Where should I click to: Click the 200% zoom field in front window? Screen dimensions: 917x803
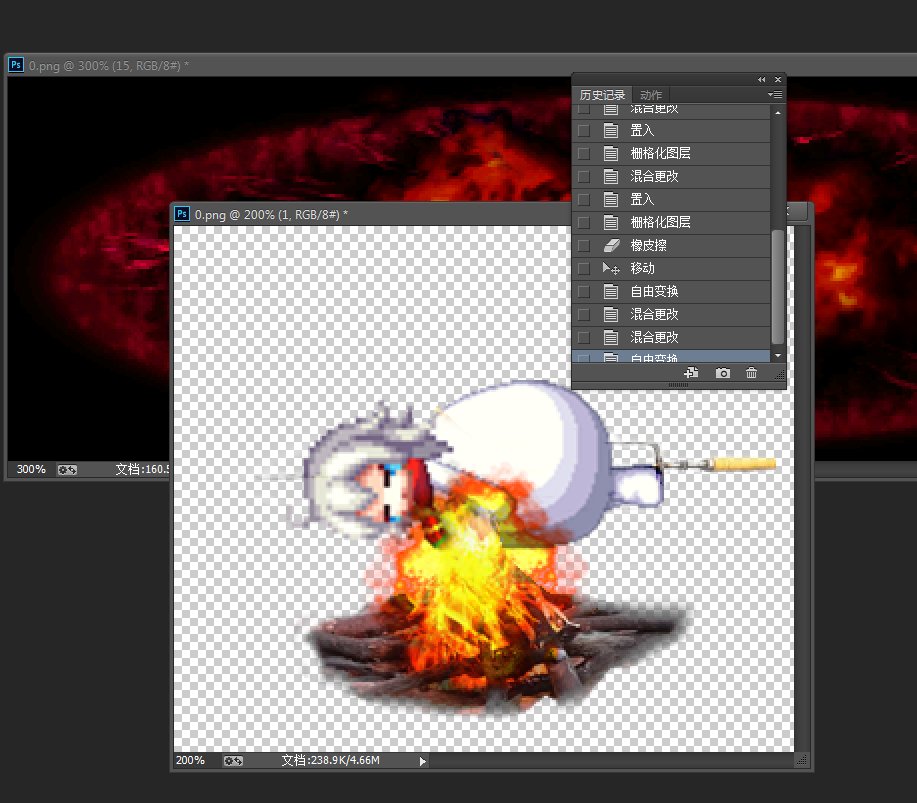[x=191, y=760]
